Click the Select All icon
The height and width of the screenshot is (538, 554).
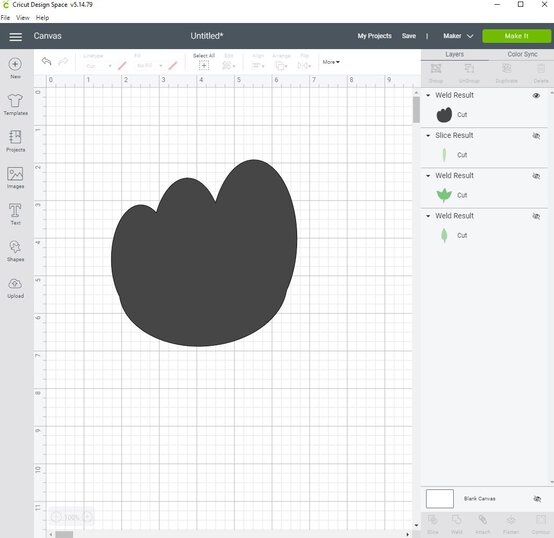(x=204, y=65)
